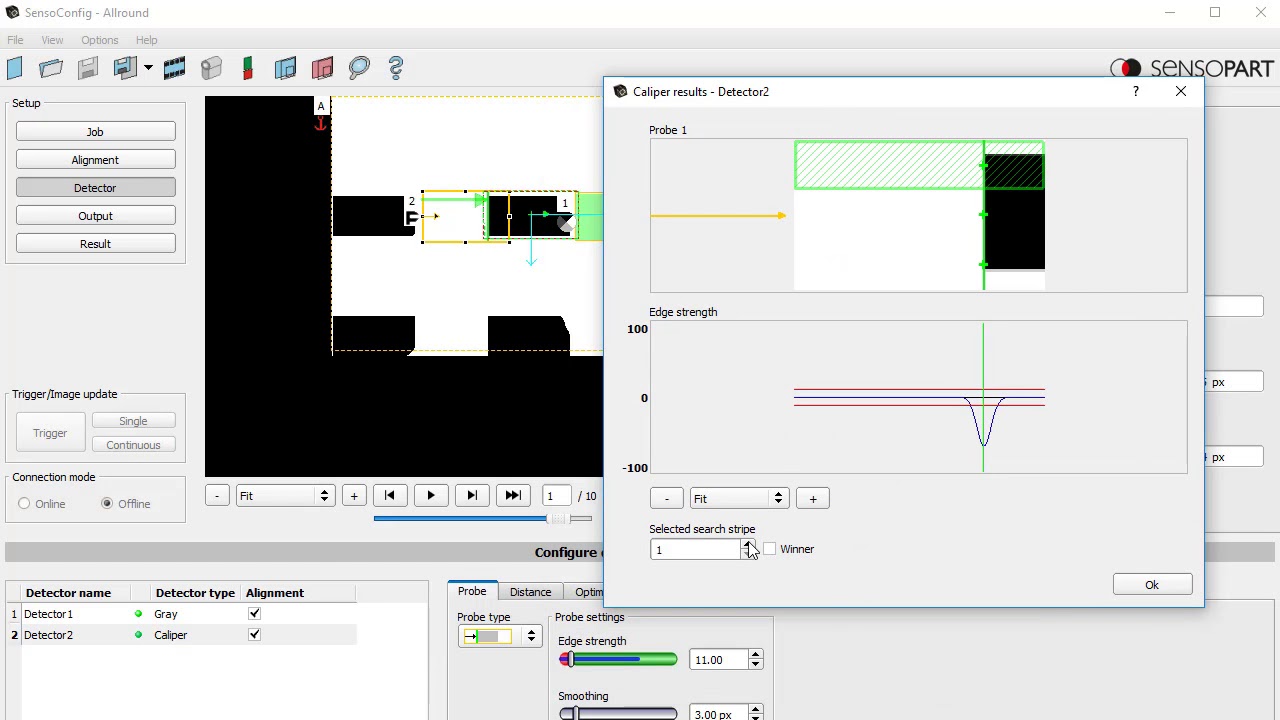Zoom in Caliper results view
This screenshot has height=720, width=1280.
(x=813, y=499)
